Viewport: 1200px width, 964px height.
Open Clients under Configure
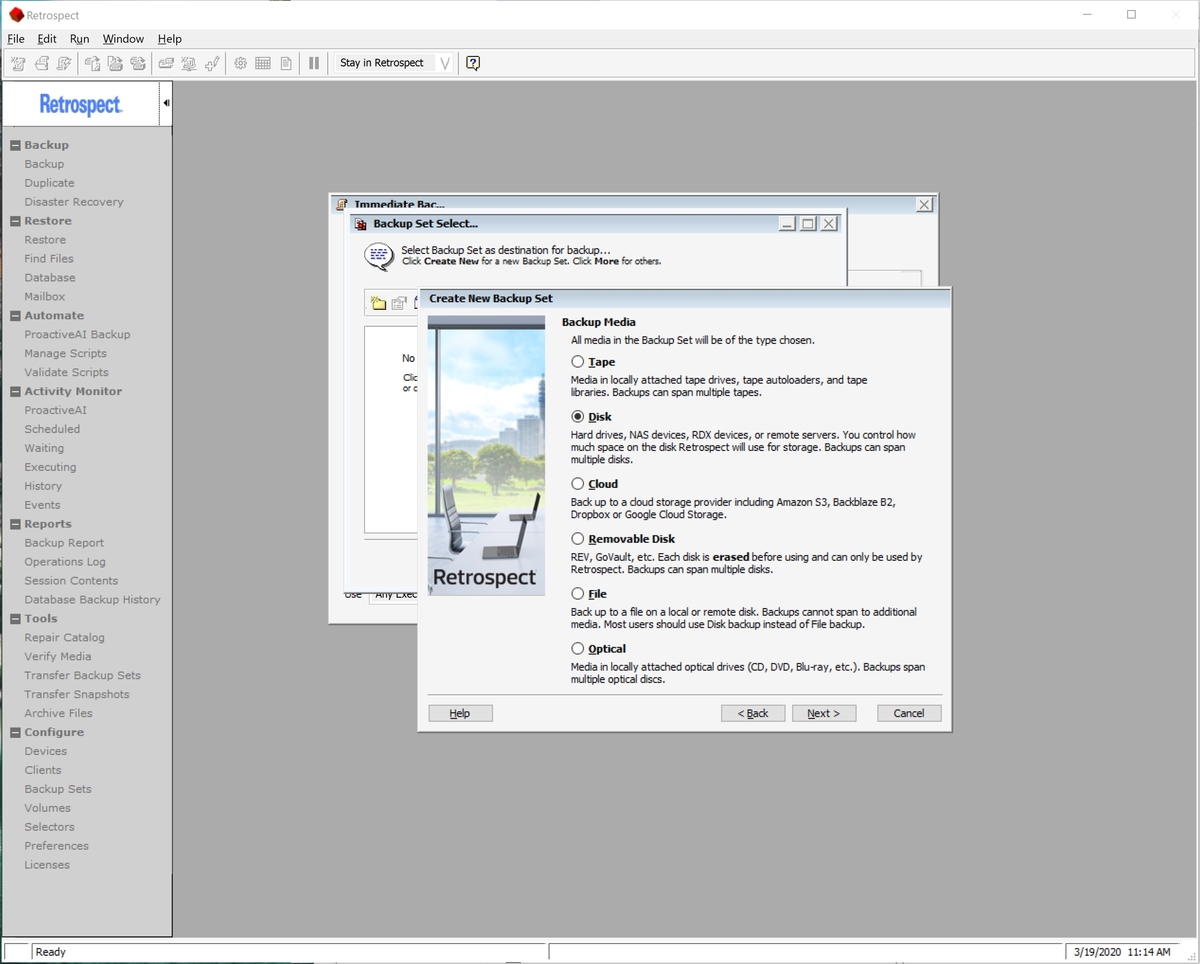pos(43,771)
